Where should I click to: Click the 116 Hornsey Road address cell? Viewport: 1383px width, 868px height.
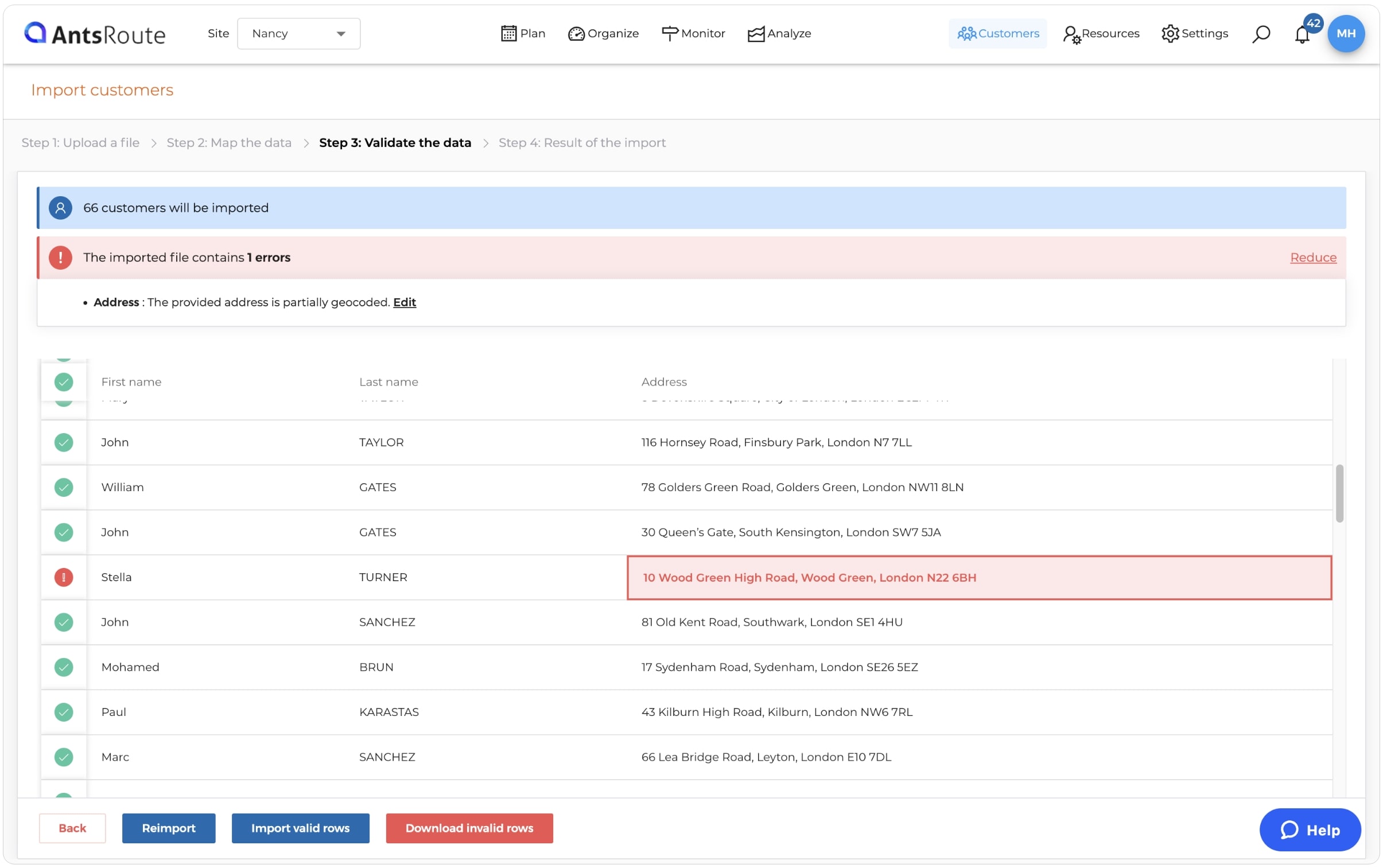pyautogui.click(x=776, y=442)
